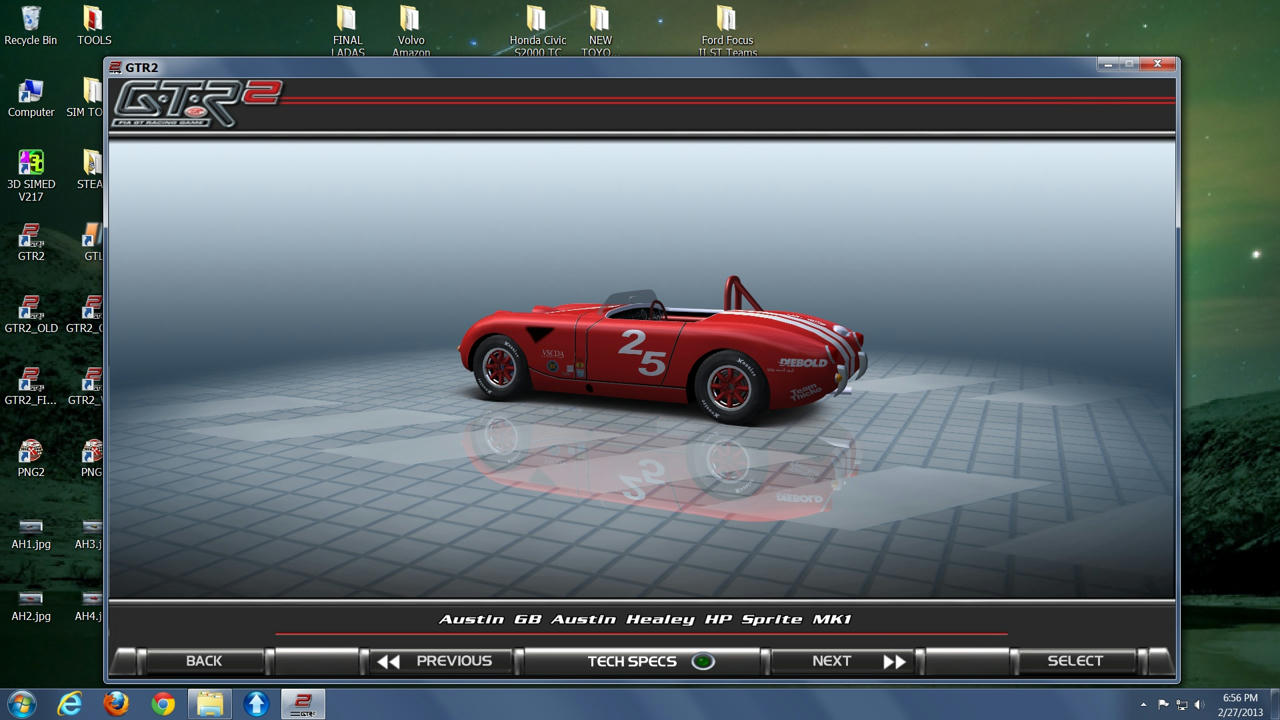Open the AH3.jpg desktop file

[x=89, y=533]
